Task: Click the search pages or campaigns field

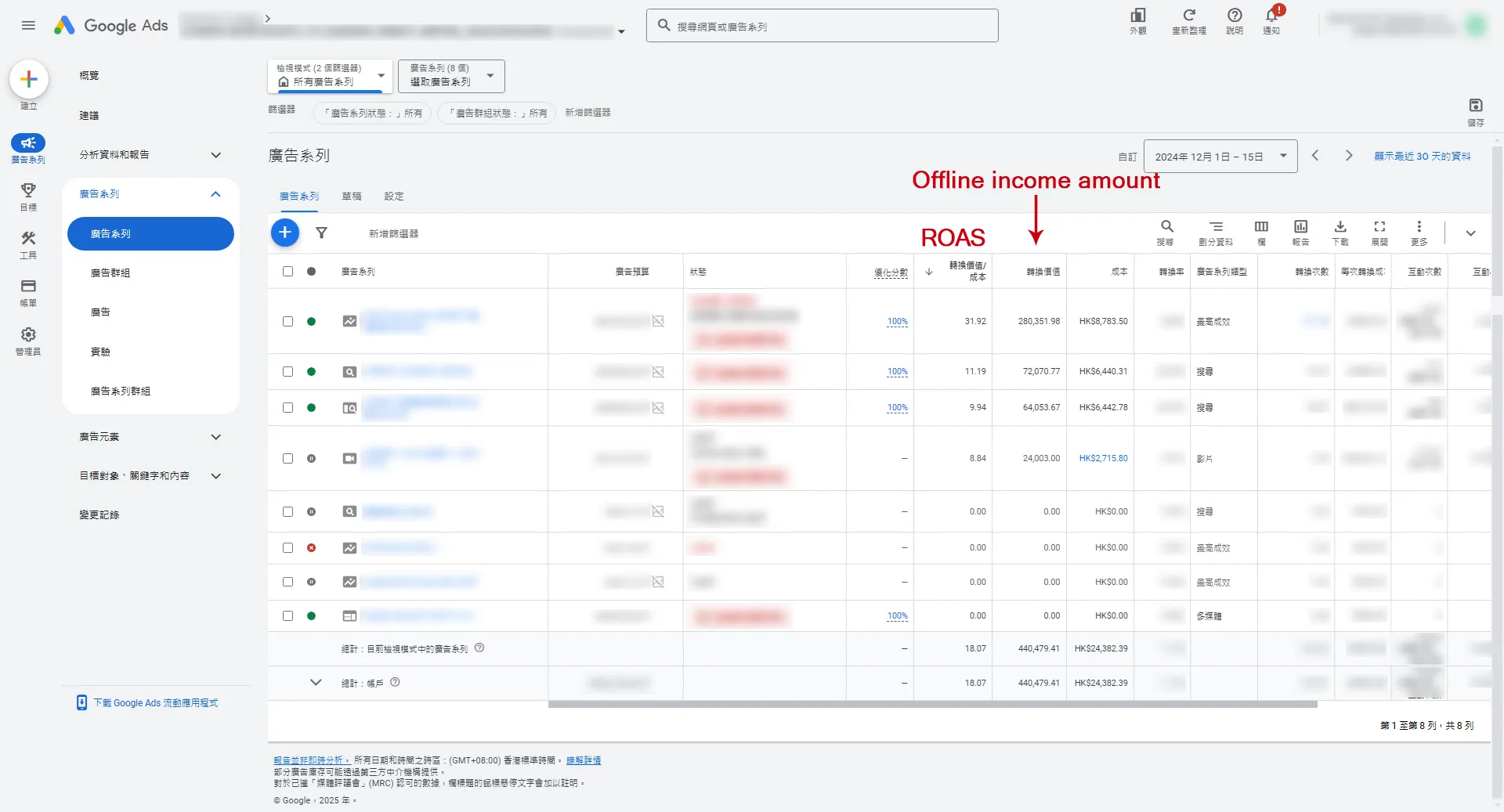Action: point(822,26)
